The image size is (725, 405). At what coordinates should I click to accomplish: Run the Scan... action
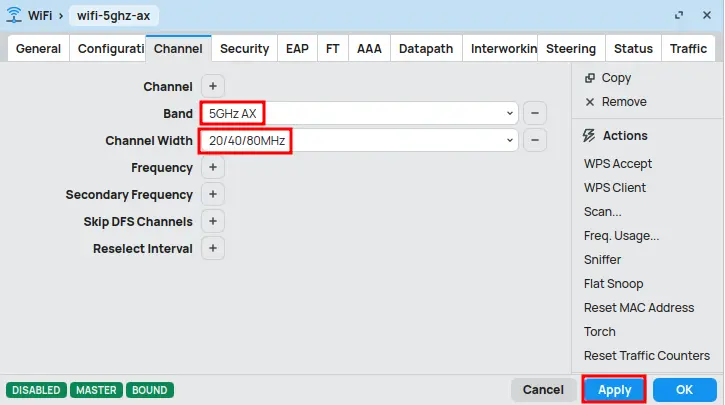[603, 212]
